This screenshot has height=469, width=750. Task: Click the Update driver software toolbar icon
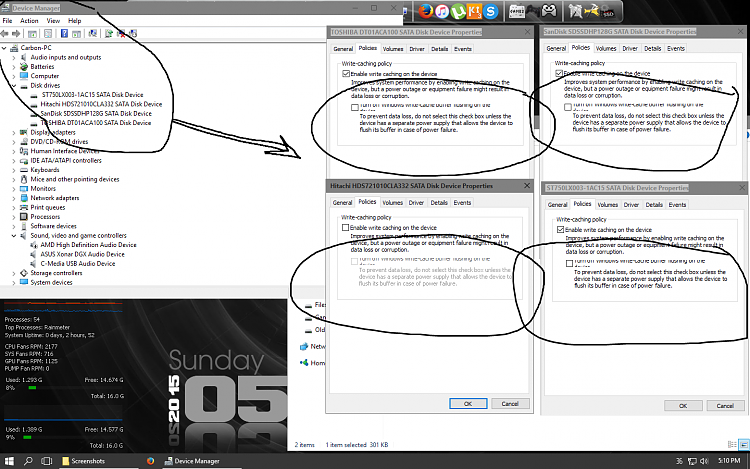coord(109,33)
